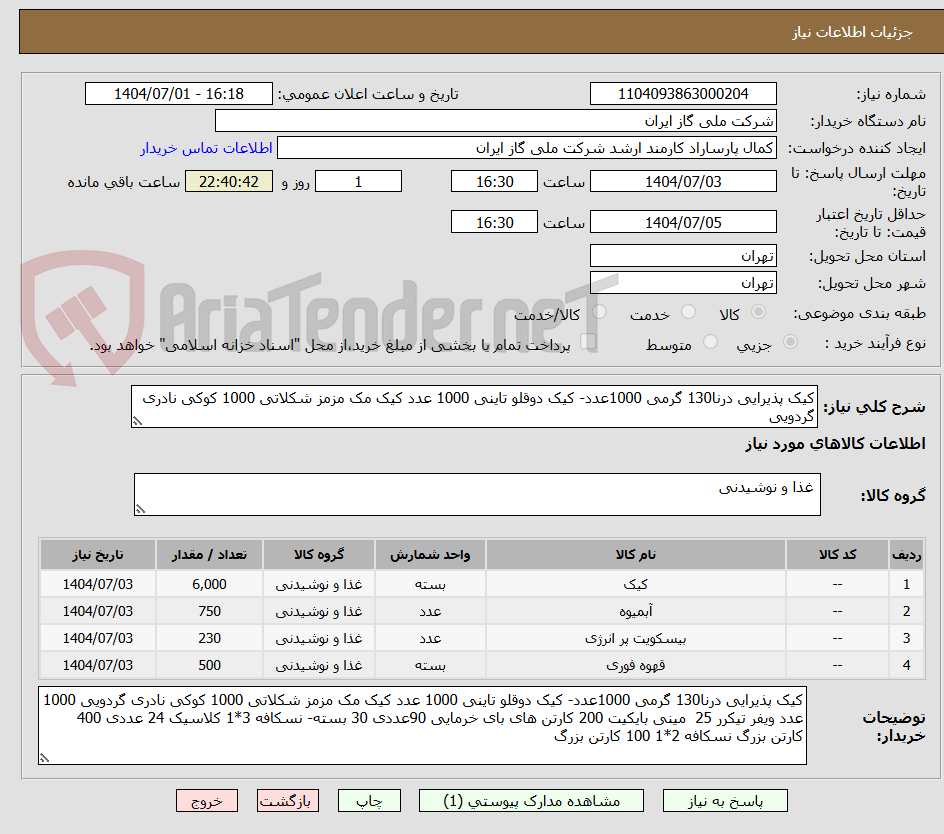Select the کالا radio option

[x=759, y=311]
